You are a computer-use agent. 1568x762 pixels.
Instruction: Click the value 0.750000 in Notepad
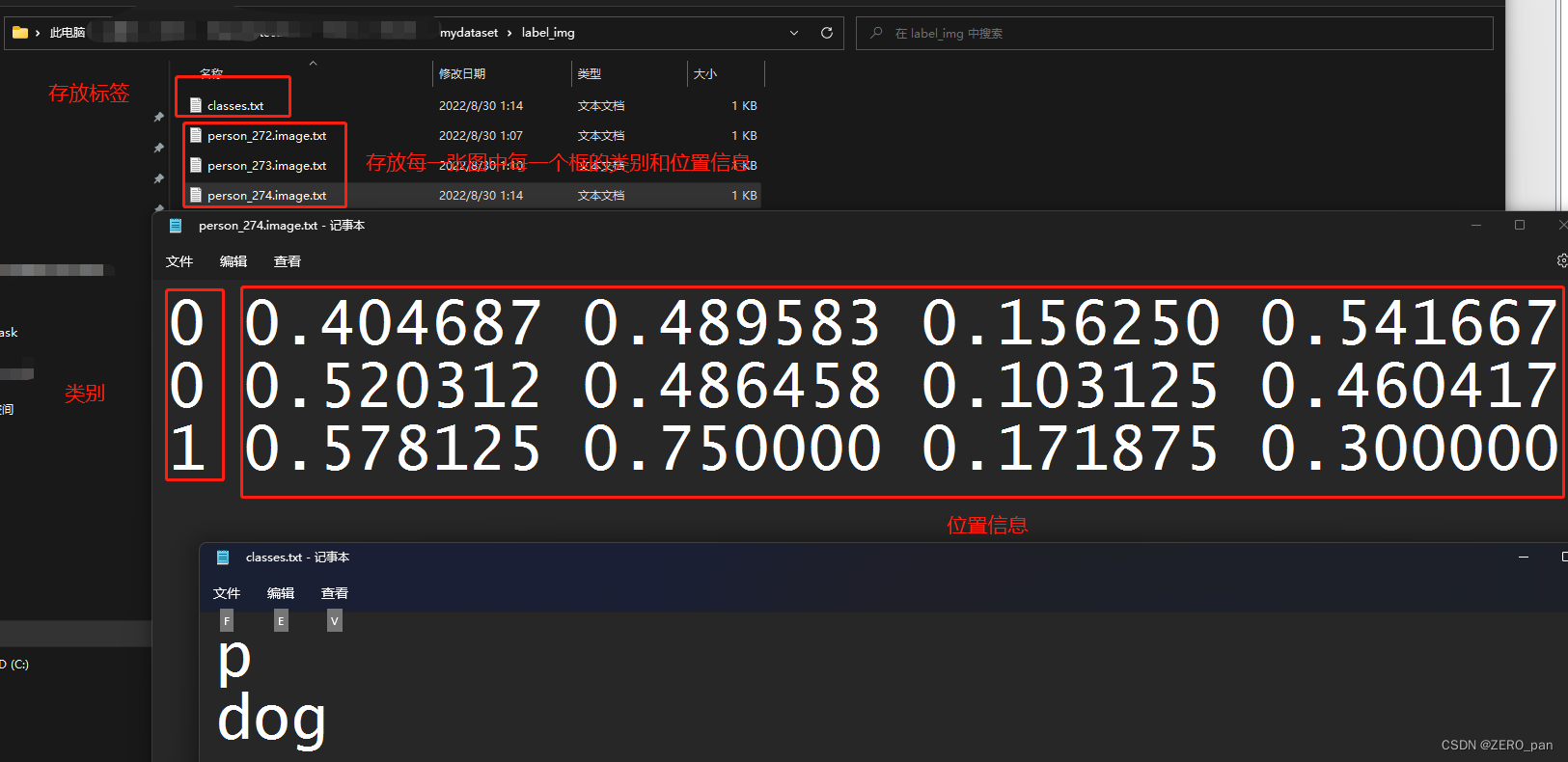tap(731, 449)
